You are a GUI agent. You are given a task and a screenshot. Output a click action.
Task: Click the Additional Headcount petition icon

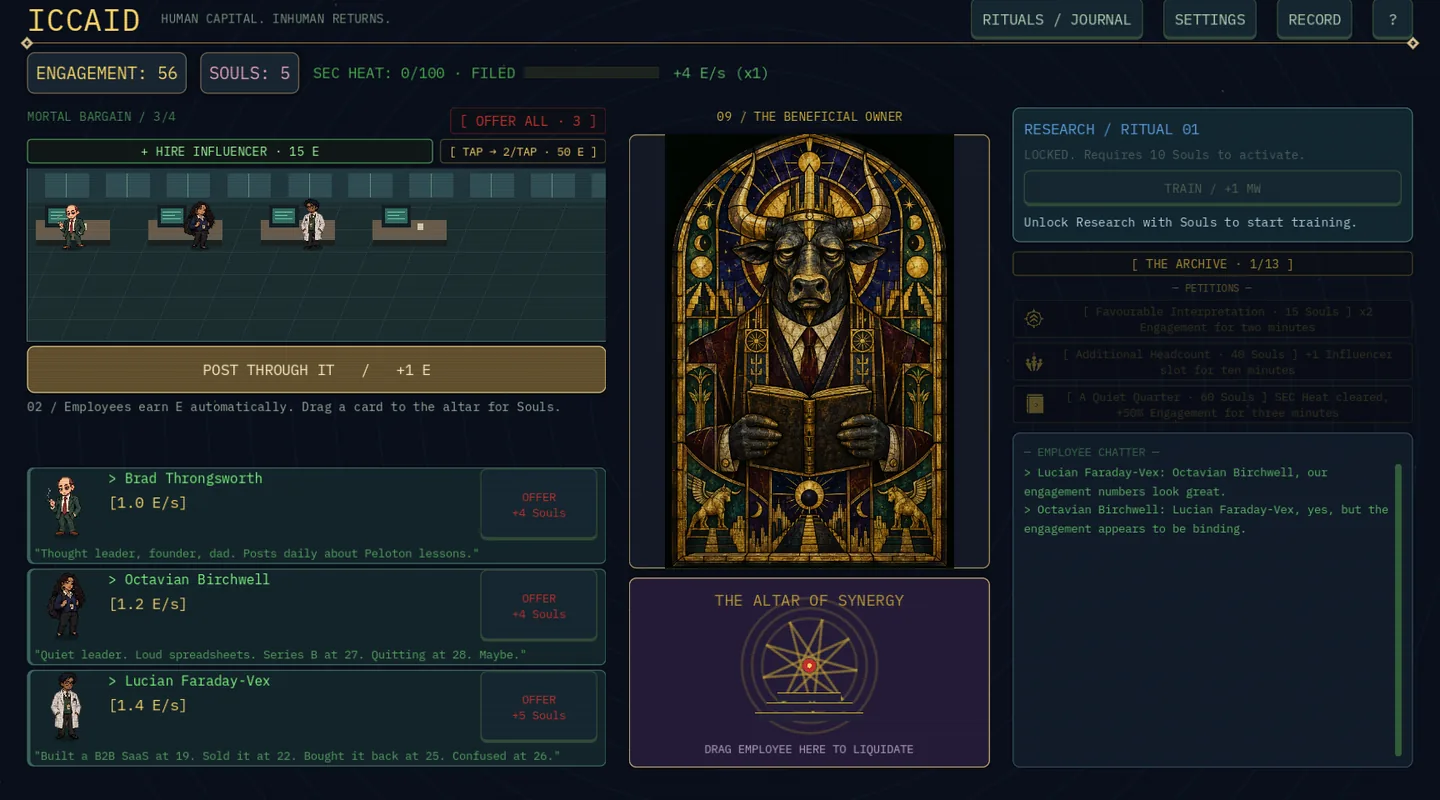pos(1034,362)
